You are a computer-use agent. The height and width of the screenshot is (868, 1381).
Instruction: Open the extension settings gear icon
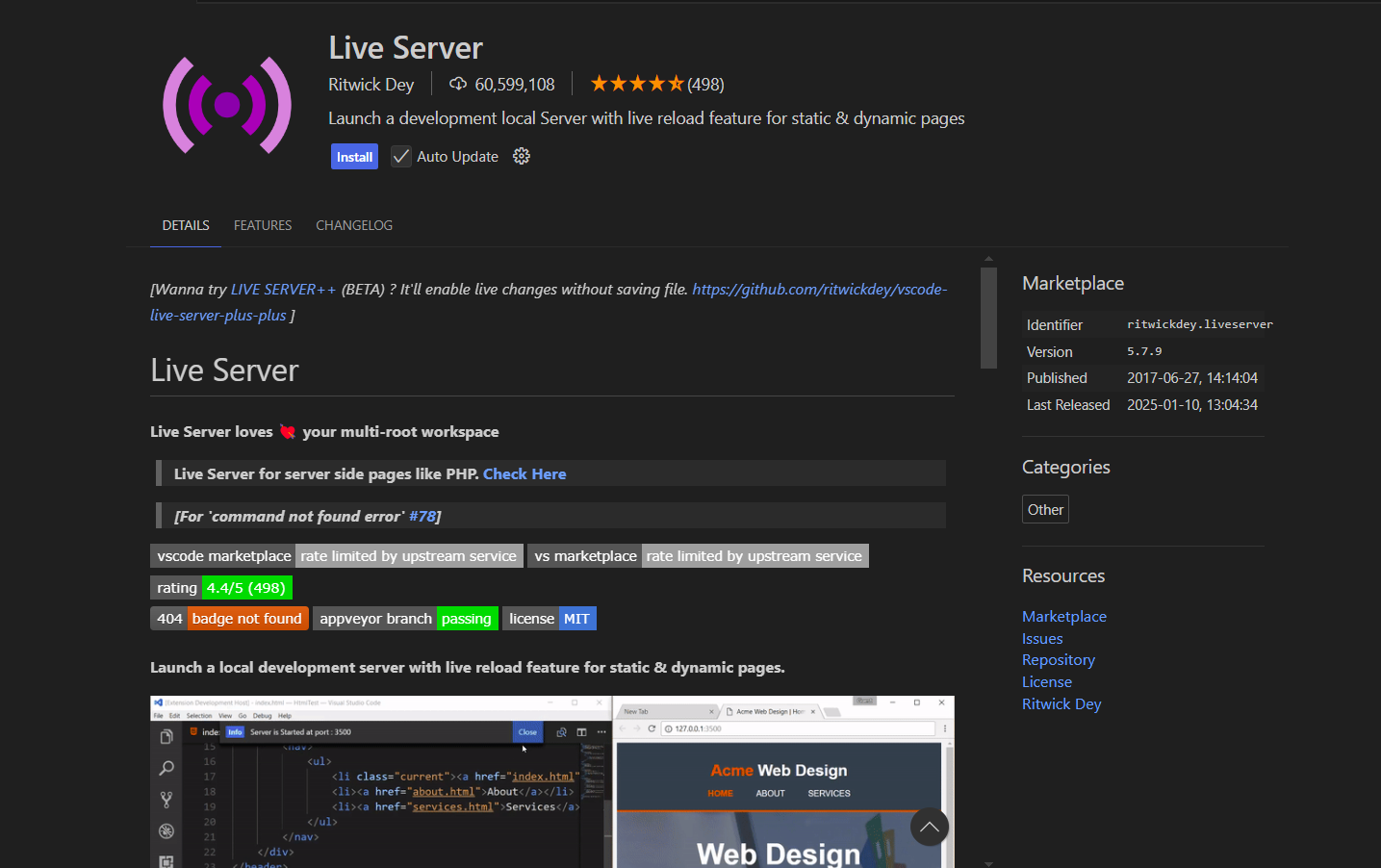click(522, 156)
